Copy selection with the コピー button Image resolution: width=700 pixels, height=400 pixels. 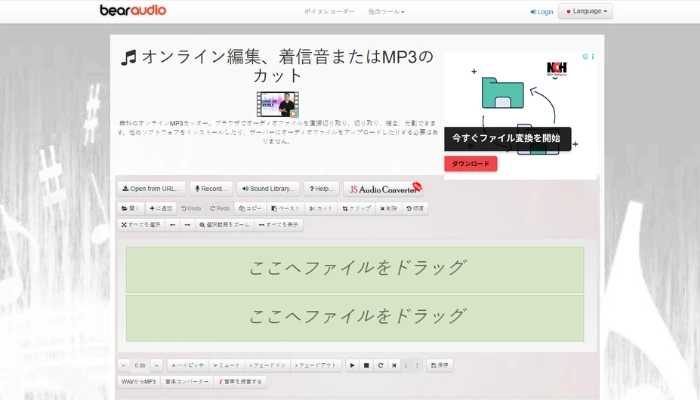pyautogui.click(x=250, y=208)
